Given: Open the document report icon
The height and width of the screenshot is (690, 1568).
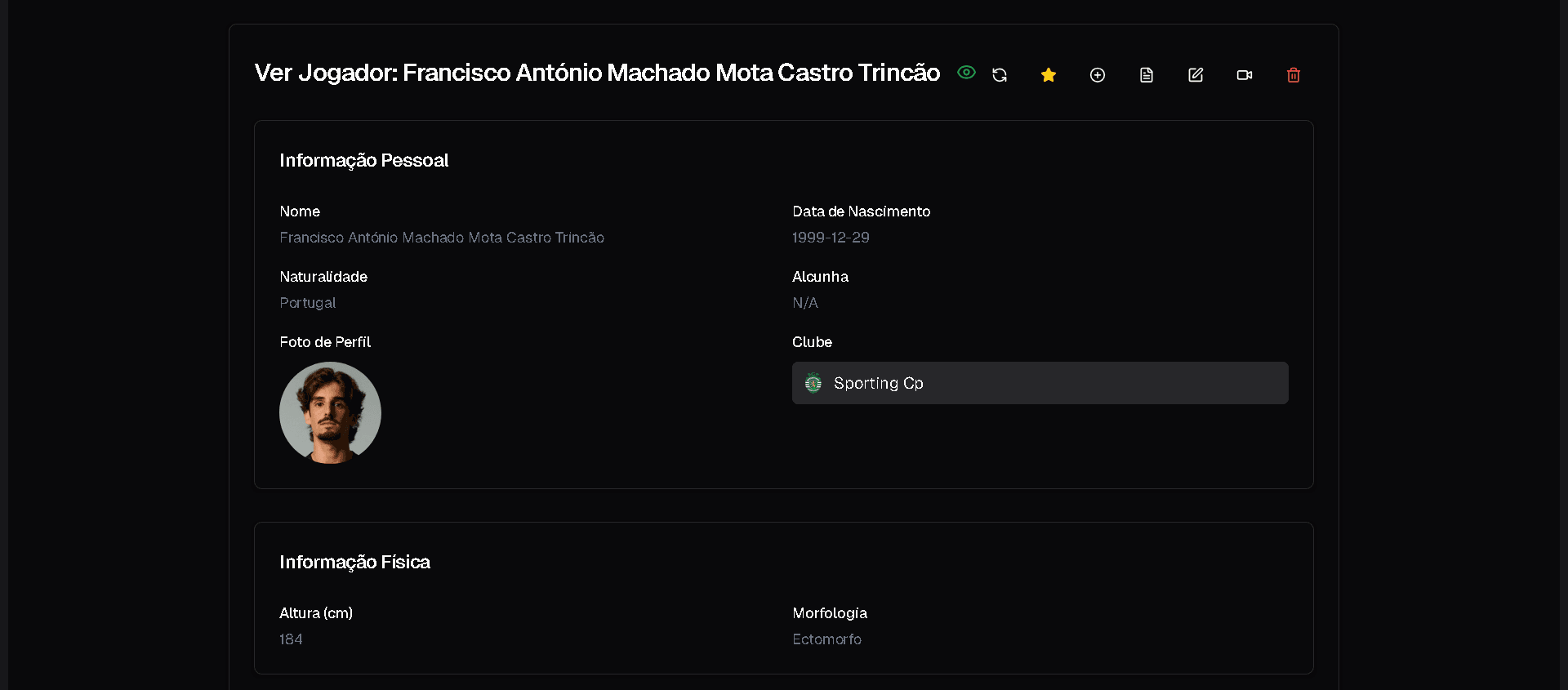Looking at the screenshot, I should [1147, 75].
